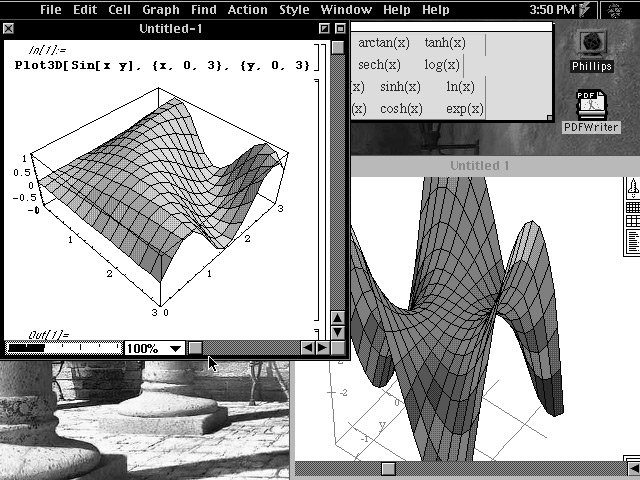Select the In[1]:= cell label
Screen dimensions: 640x480
(x=47, y=50)
